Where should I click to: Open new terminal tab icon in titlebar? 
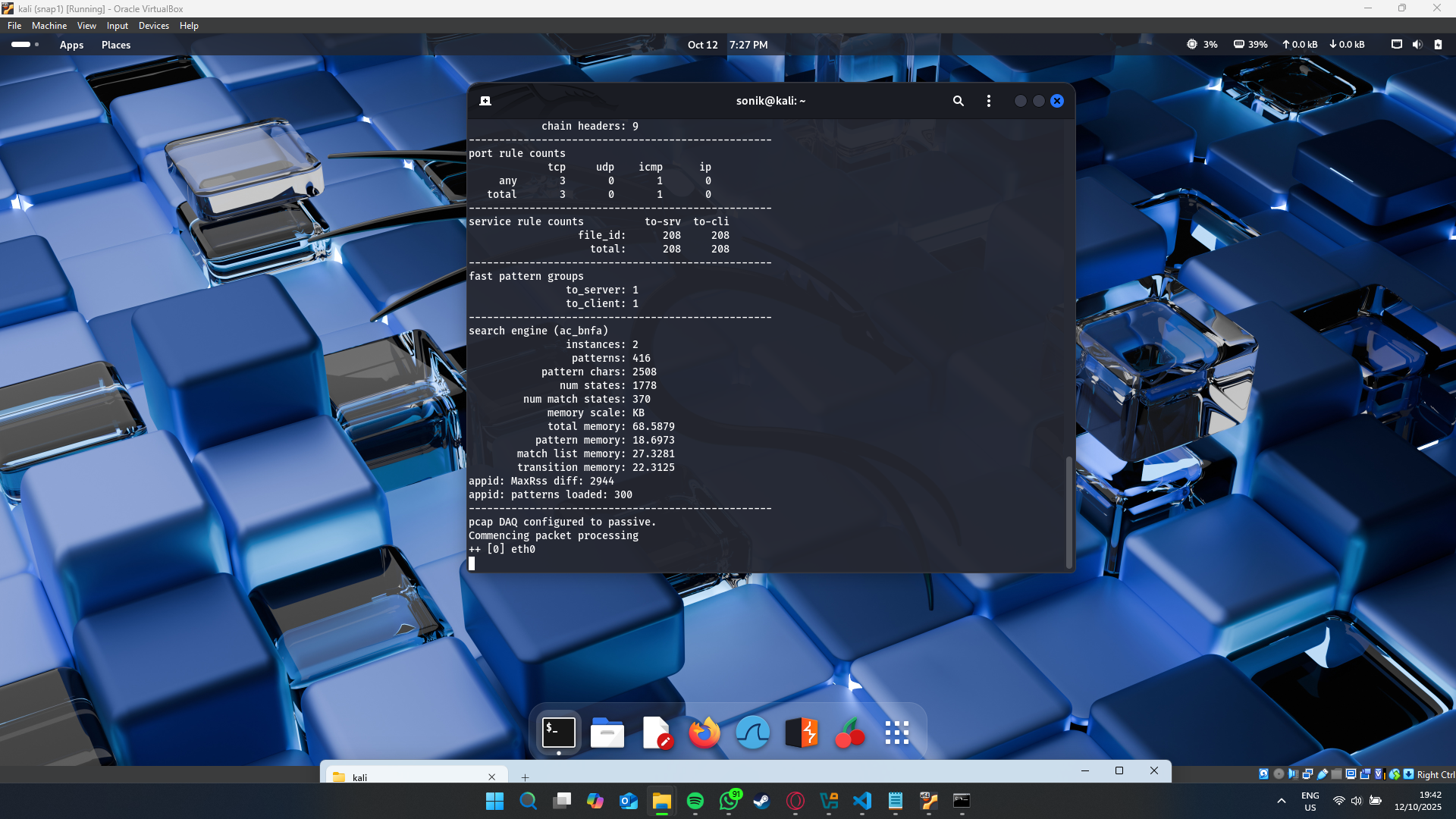pos(485,101)
